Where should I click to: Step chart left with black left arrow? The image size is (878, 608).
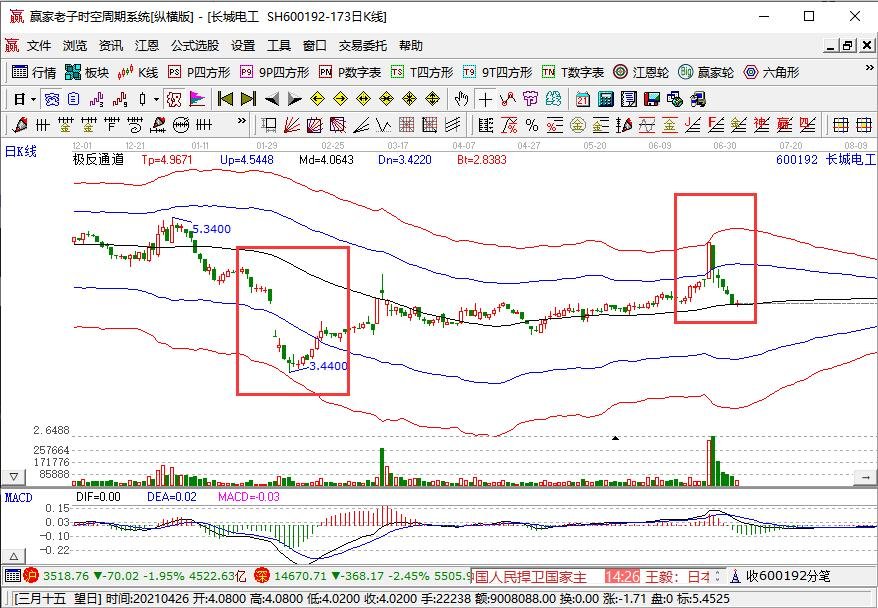pos(272,100)
